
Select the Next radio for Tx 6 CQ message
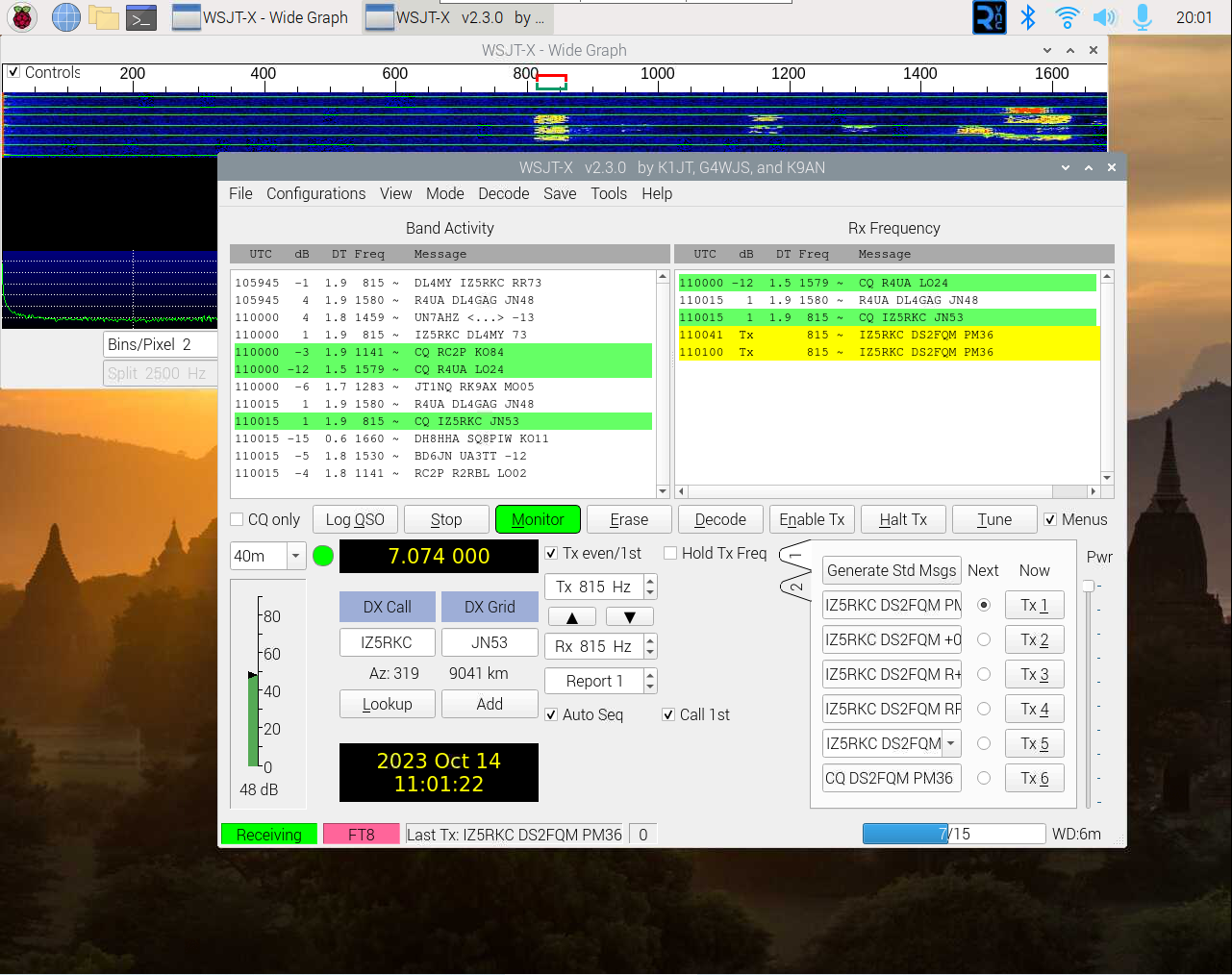984,778
